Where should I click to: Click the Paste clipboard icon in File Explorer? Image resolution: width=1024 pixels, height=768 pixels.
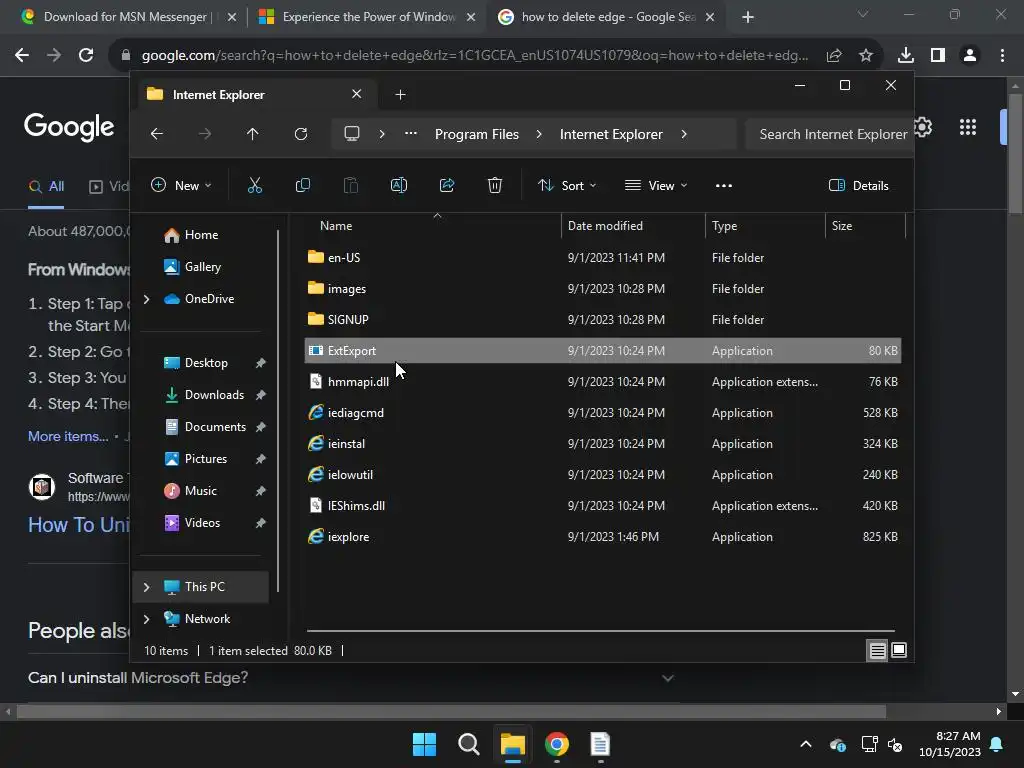click(351, 185)
